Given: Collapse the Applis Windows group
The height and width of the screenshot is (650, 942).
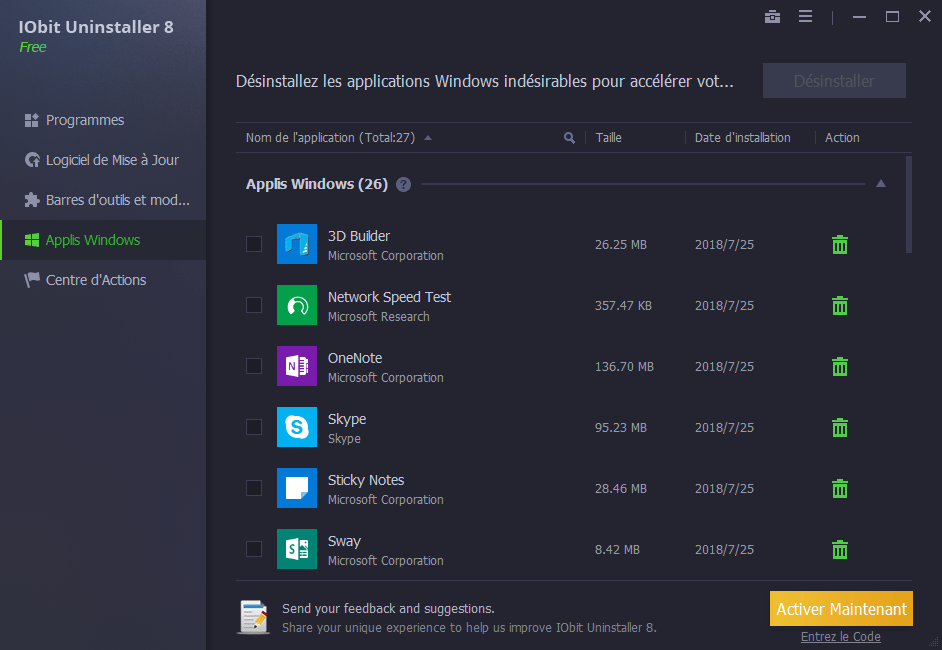Looking at the screenshot, I should pyautogui.click(x=880, y=184).
